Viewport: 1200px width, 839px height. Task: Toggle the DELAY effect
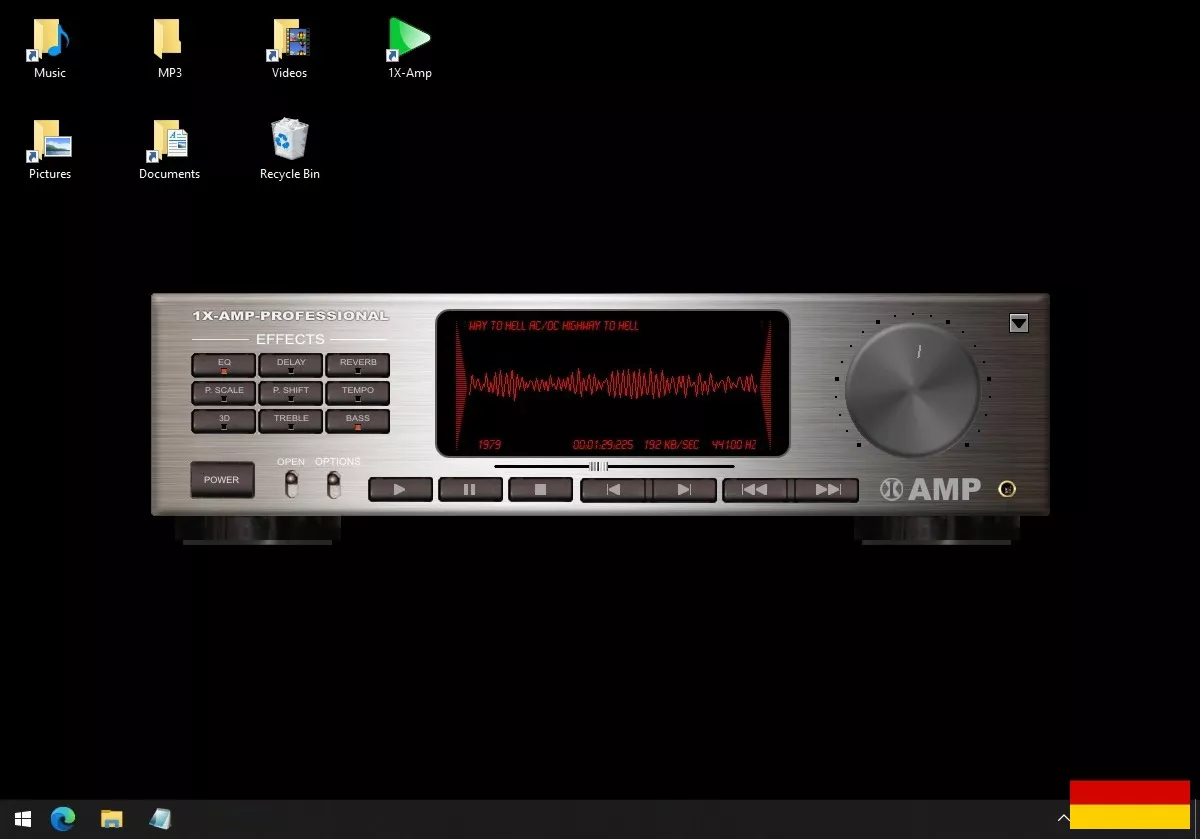click(x=291, y=365)
